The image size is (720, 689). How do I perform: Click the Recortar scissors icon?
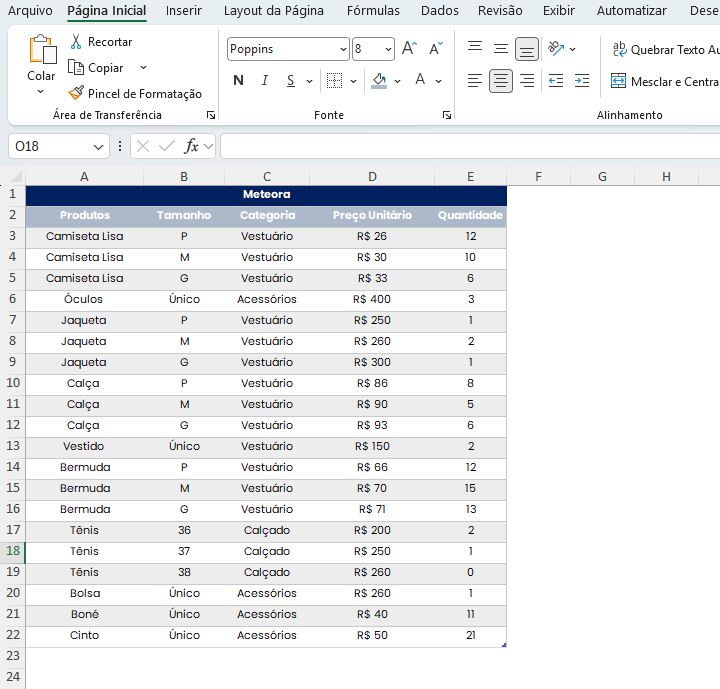click(x=76, y=42)
